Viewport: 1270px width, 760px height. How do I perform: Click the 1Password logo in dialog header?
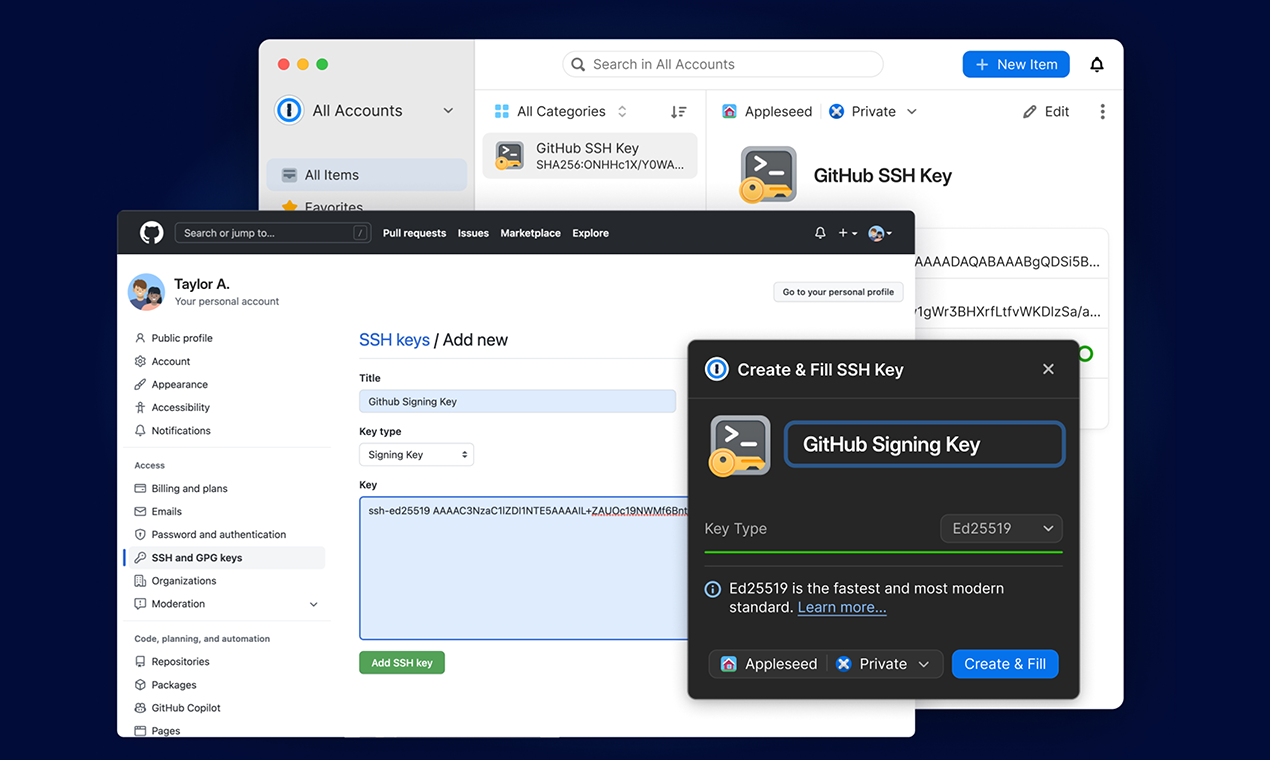pos(717,369)
